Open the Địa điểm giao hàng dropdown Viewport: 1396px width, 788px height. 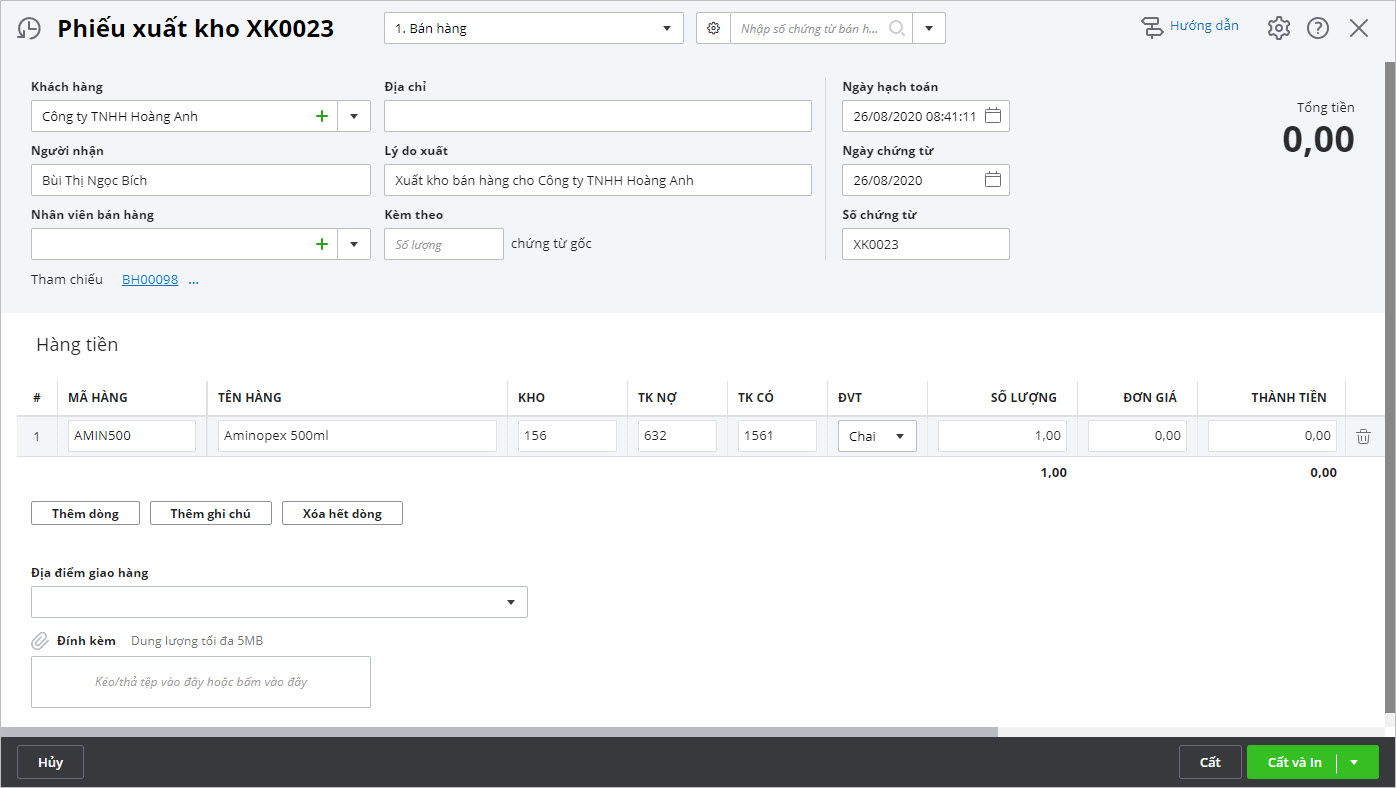[511, 602]
